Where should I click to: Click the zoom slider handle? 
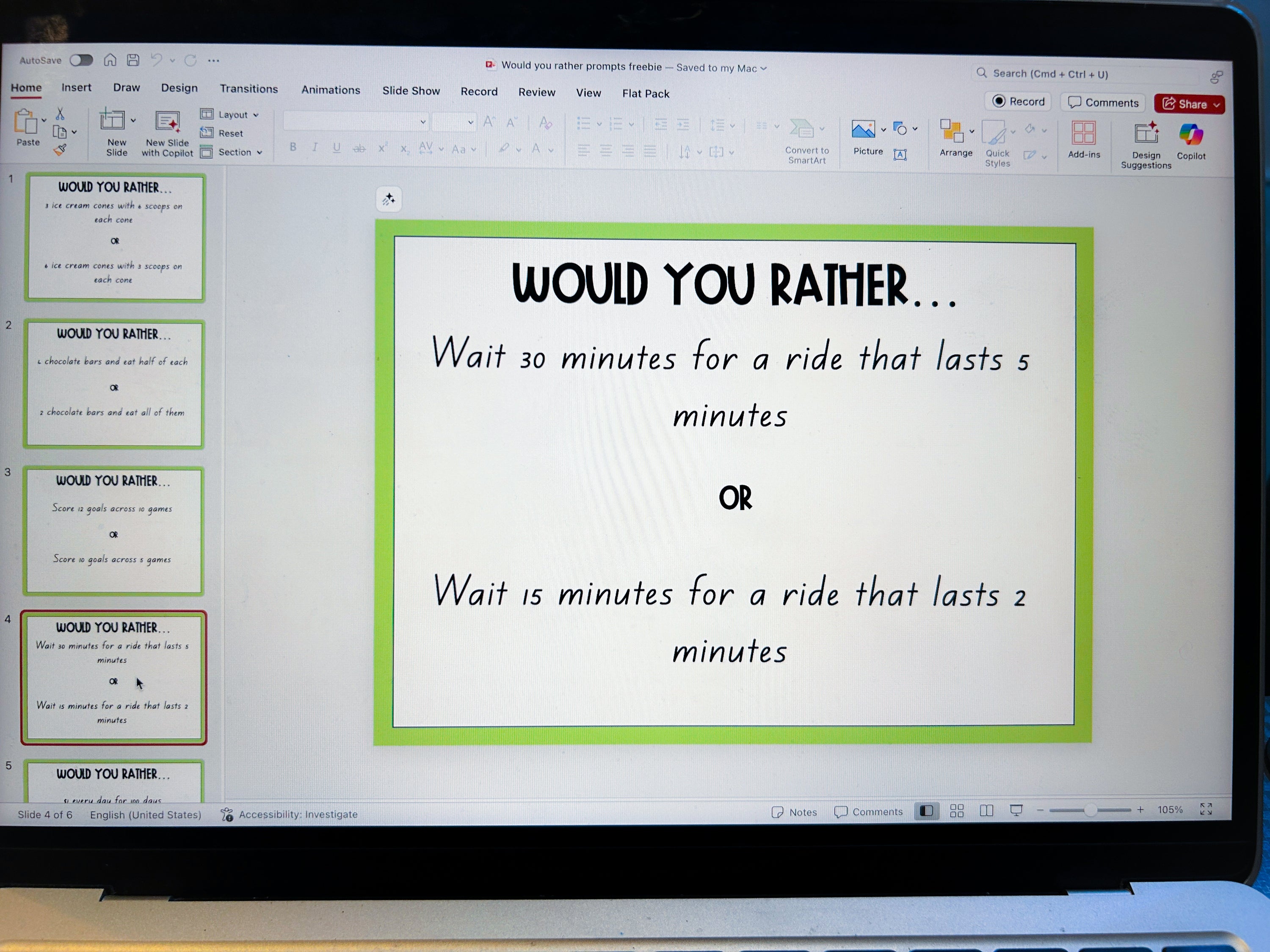click(1090, 810)
